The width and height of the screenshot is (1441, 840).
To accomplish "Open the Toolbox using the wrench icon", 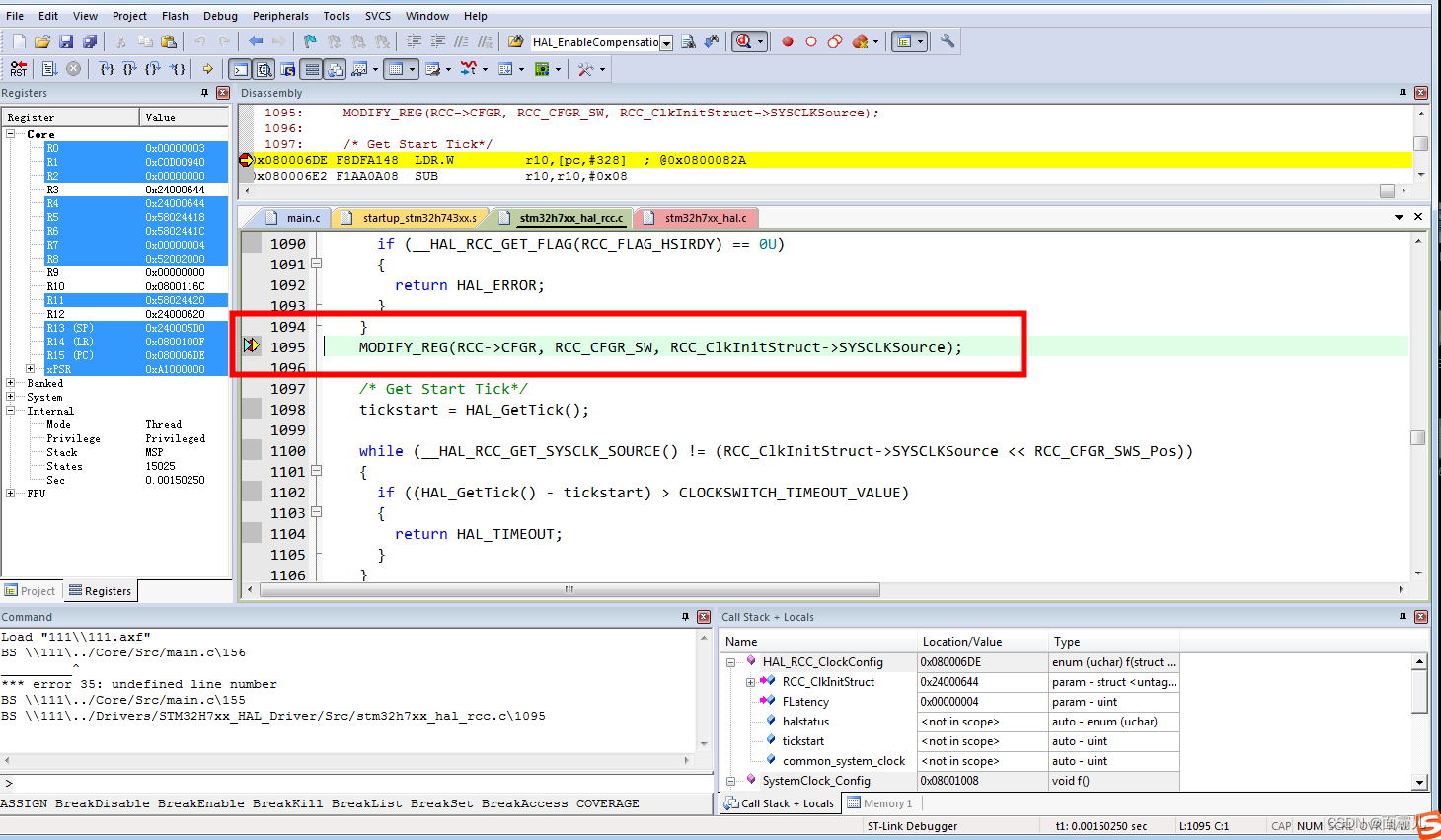I will pos(945,41).
